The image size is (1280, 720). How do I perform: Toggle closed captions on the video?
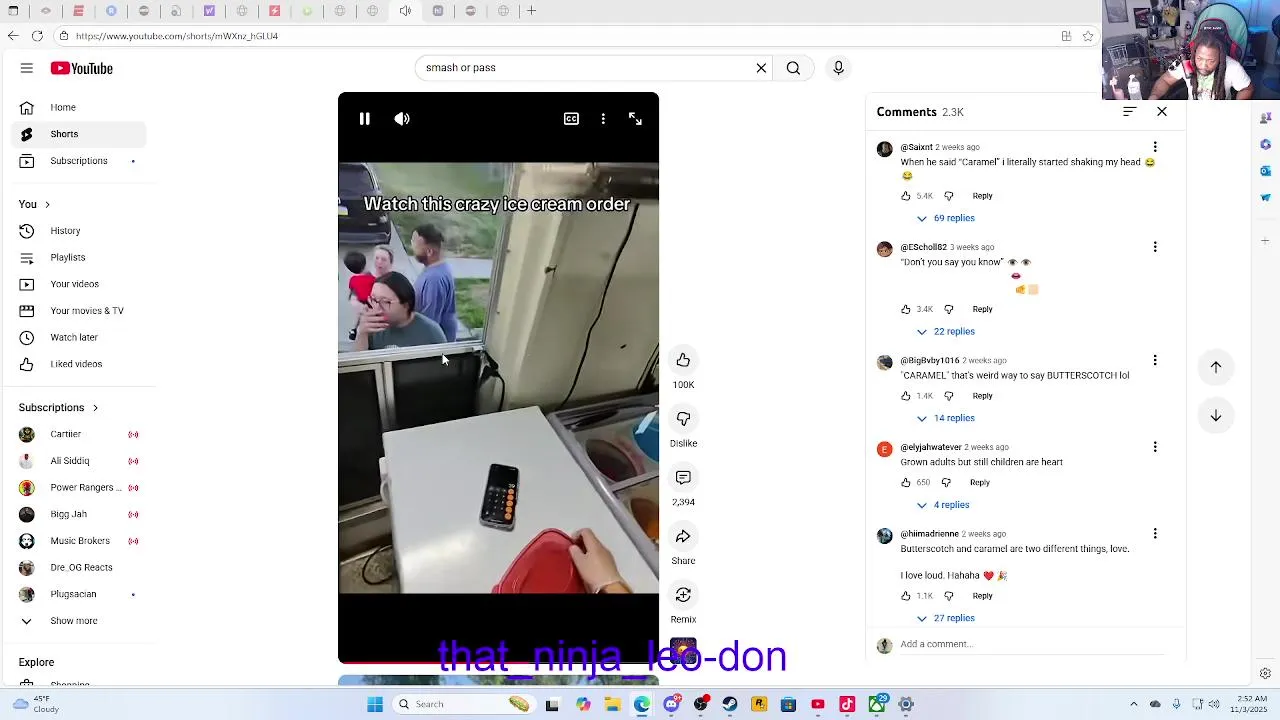[x=571, y=119]
